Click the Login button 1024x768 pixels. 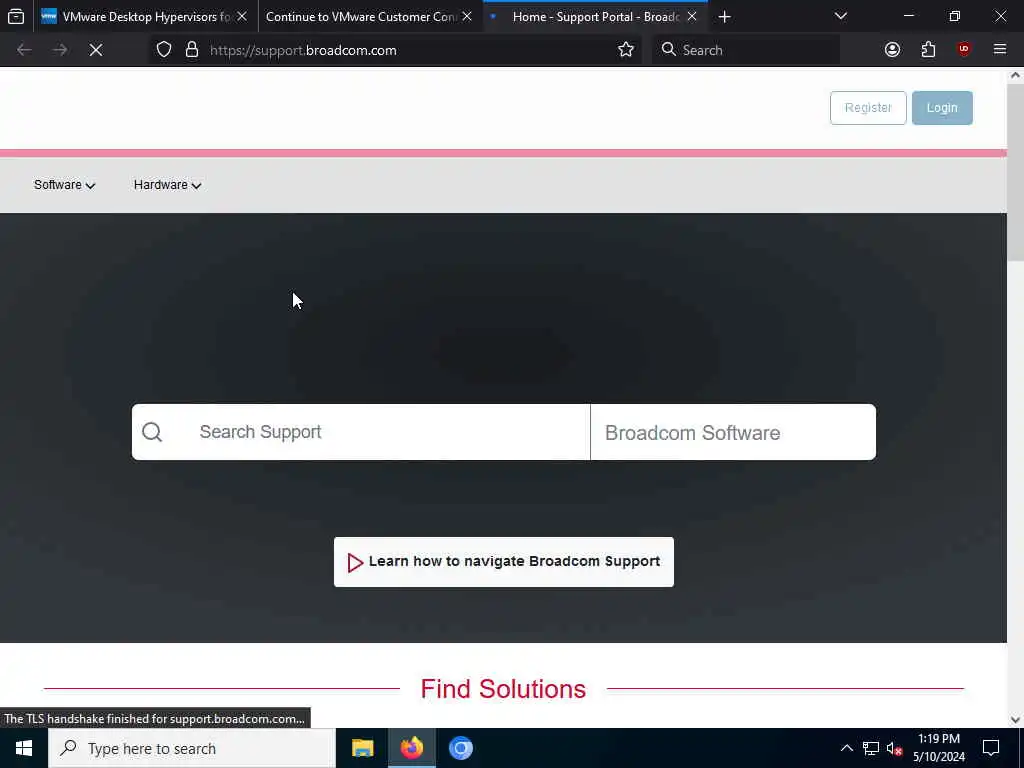pyautogui.click(x=942, y=108)
